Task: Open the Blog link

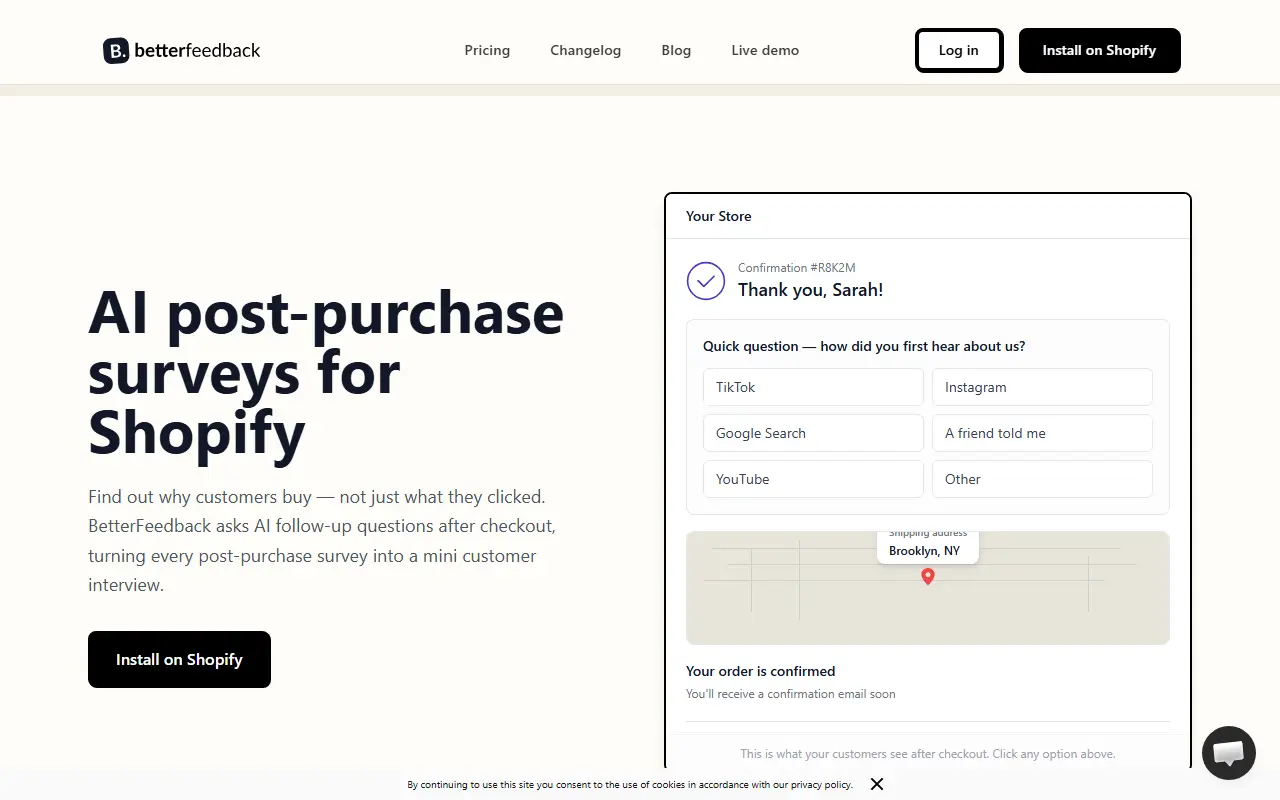Action: (676, 50)
